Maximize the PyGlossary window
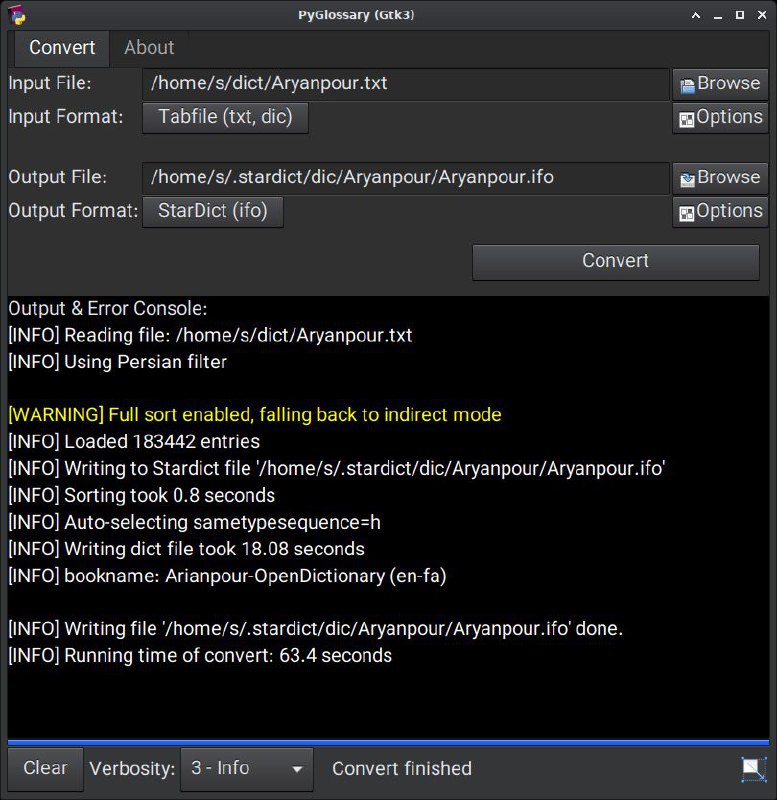Screen dimensions: 777x800 pyautogui.click(x=740, y=15)
